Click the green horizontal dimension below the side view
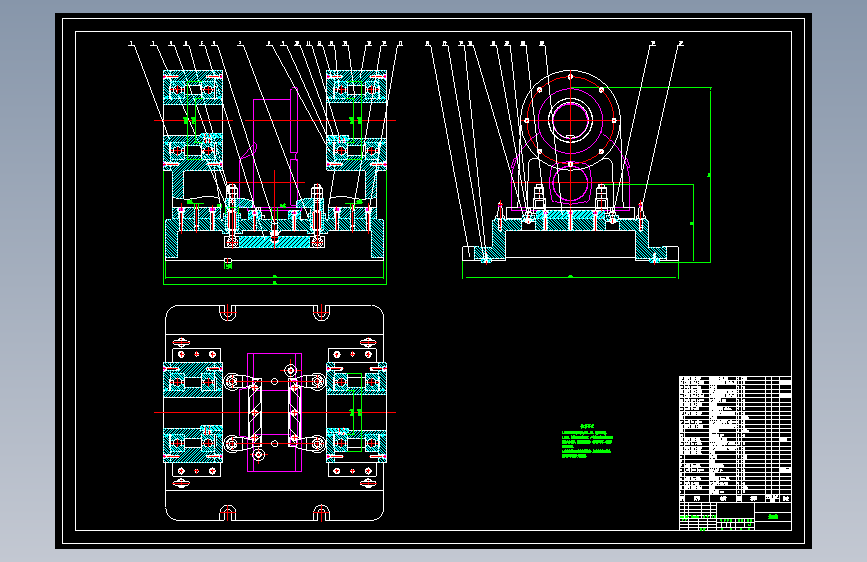The height and width of the screenshot is (562, 867). (x=570, y=277)
